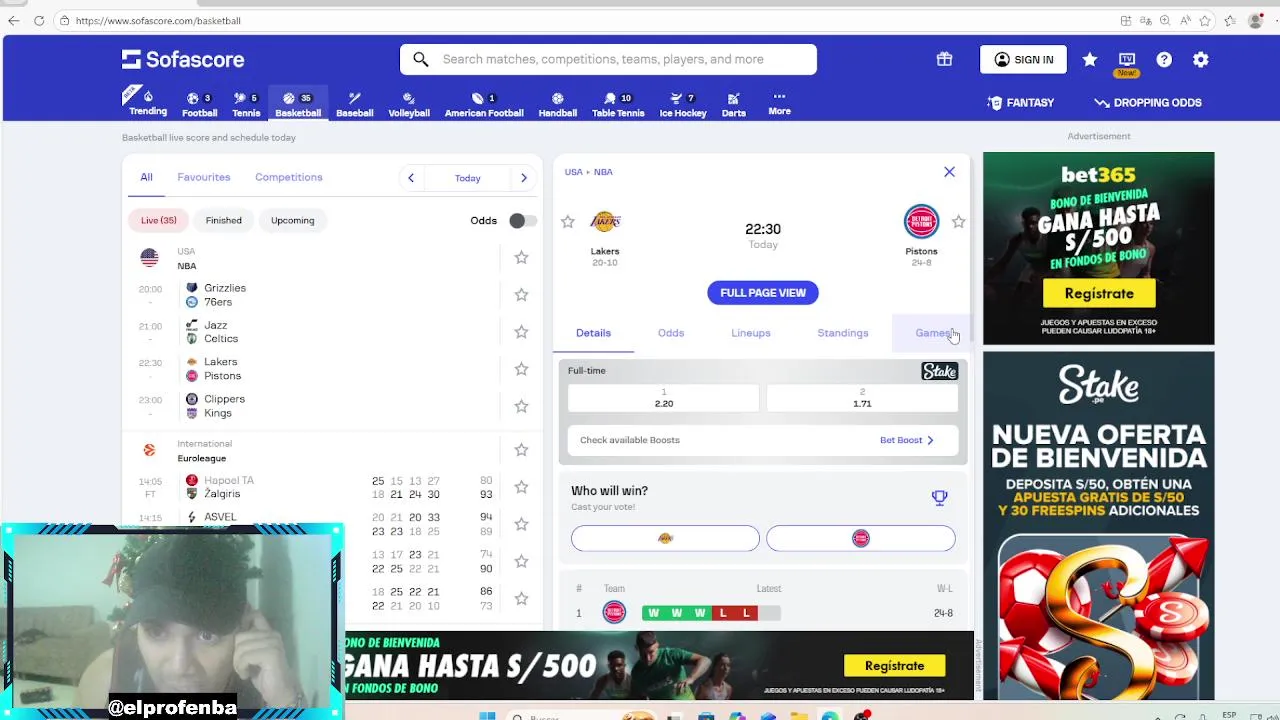Close the match details panel
The image size is (1280, 720).
coord(949,172)
